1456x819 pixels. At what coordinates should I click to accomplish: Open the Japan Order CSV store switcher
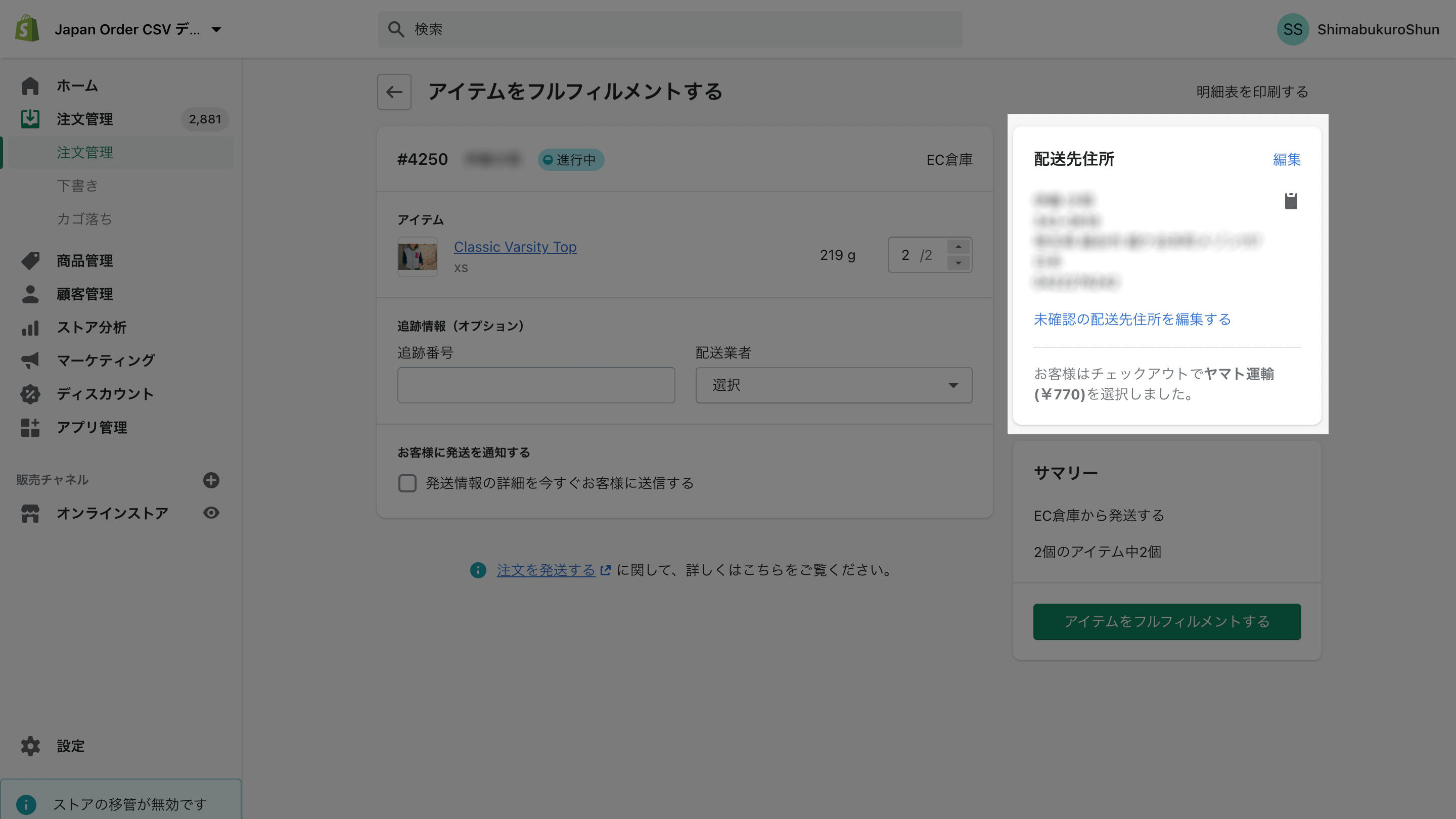138,29
